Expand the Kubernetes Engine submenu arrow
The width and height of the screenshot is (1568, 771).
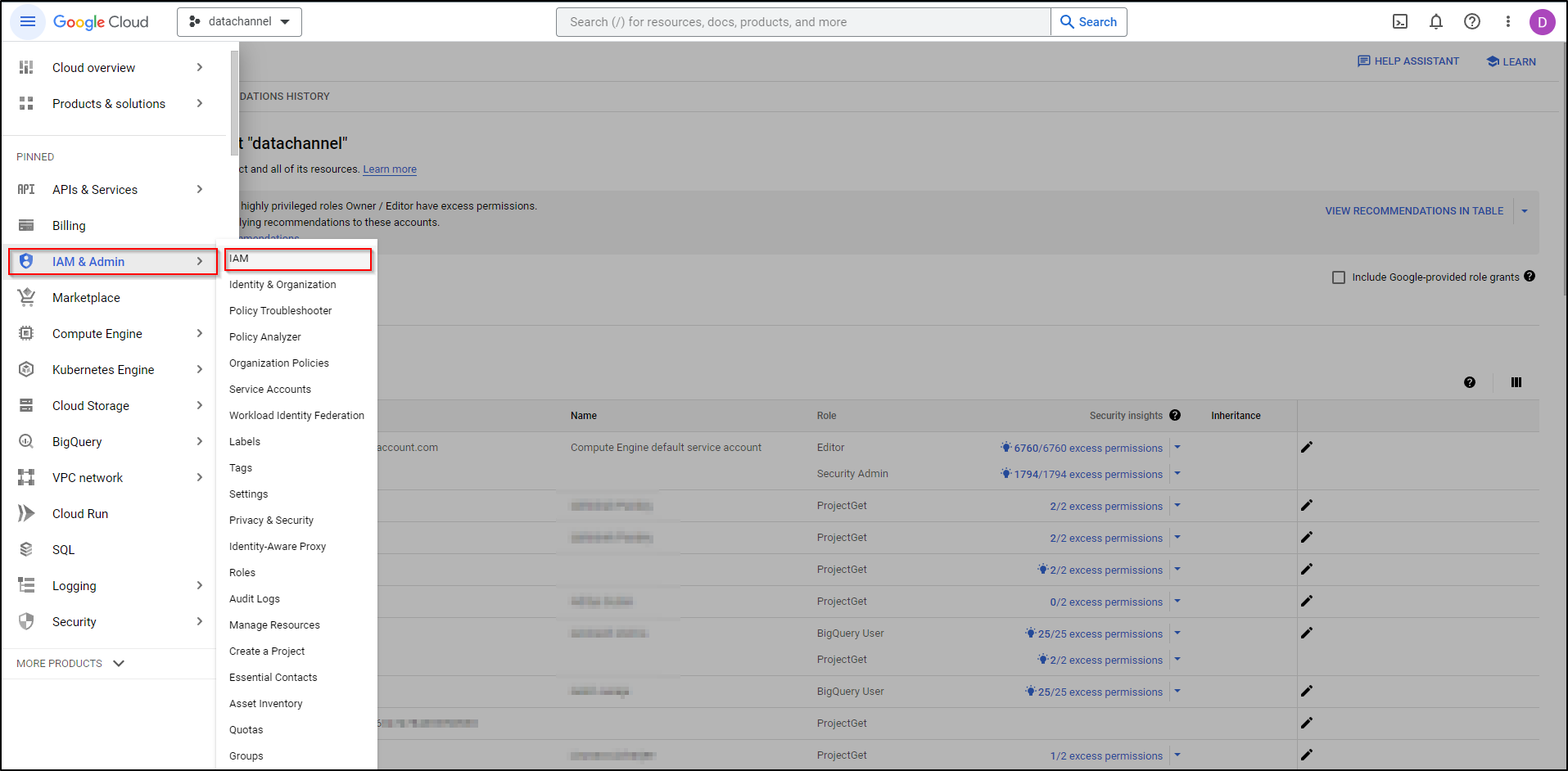pos(200,369)
